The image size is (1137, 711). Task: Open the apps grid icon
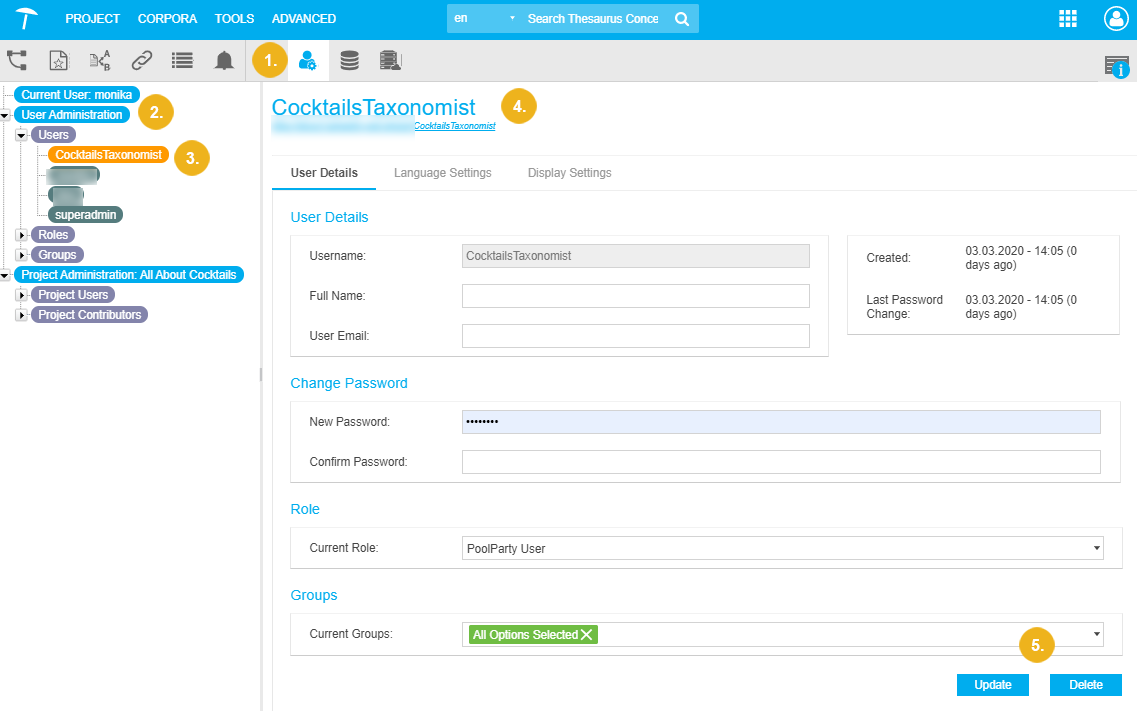[1067, 19]
